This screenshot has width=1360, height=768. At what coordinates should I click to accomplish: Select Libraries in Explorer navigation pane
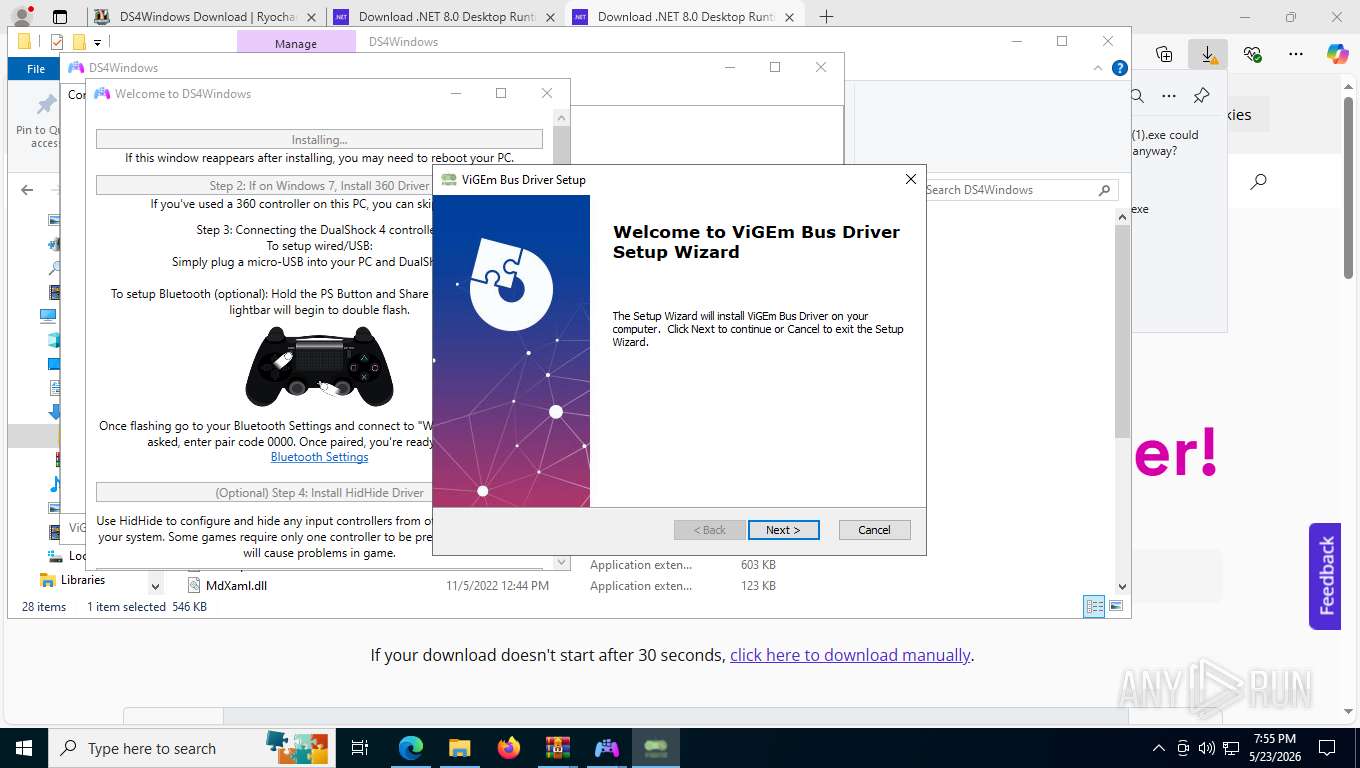pos(83,580)
